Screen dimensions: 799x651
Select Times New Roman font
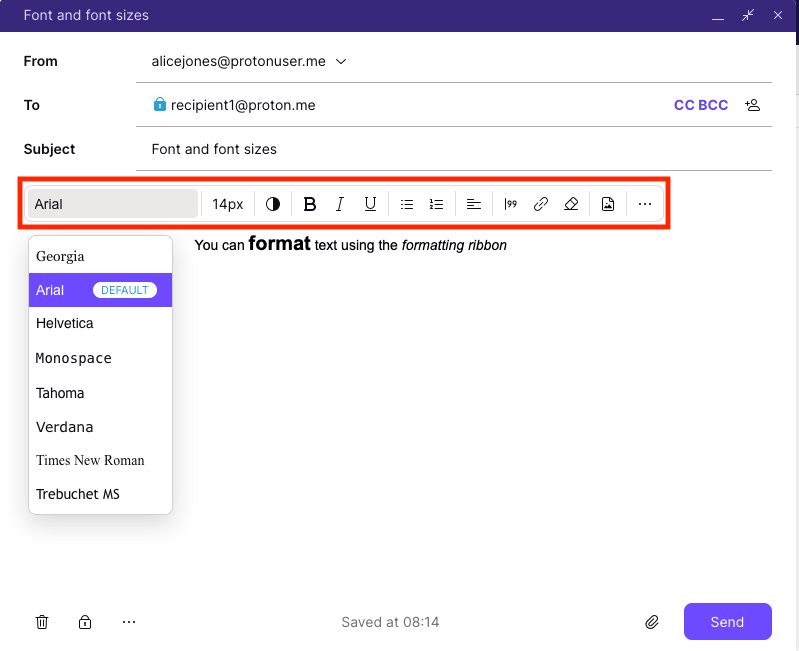(x=100, y=460)
